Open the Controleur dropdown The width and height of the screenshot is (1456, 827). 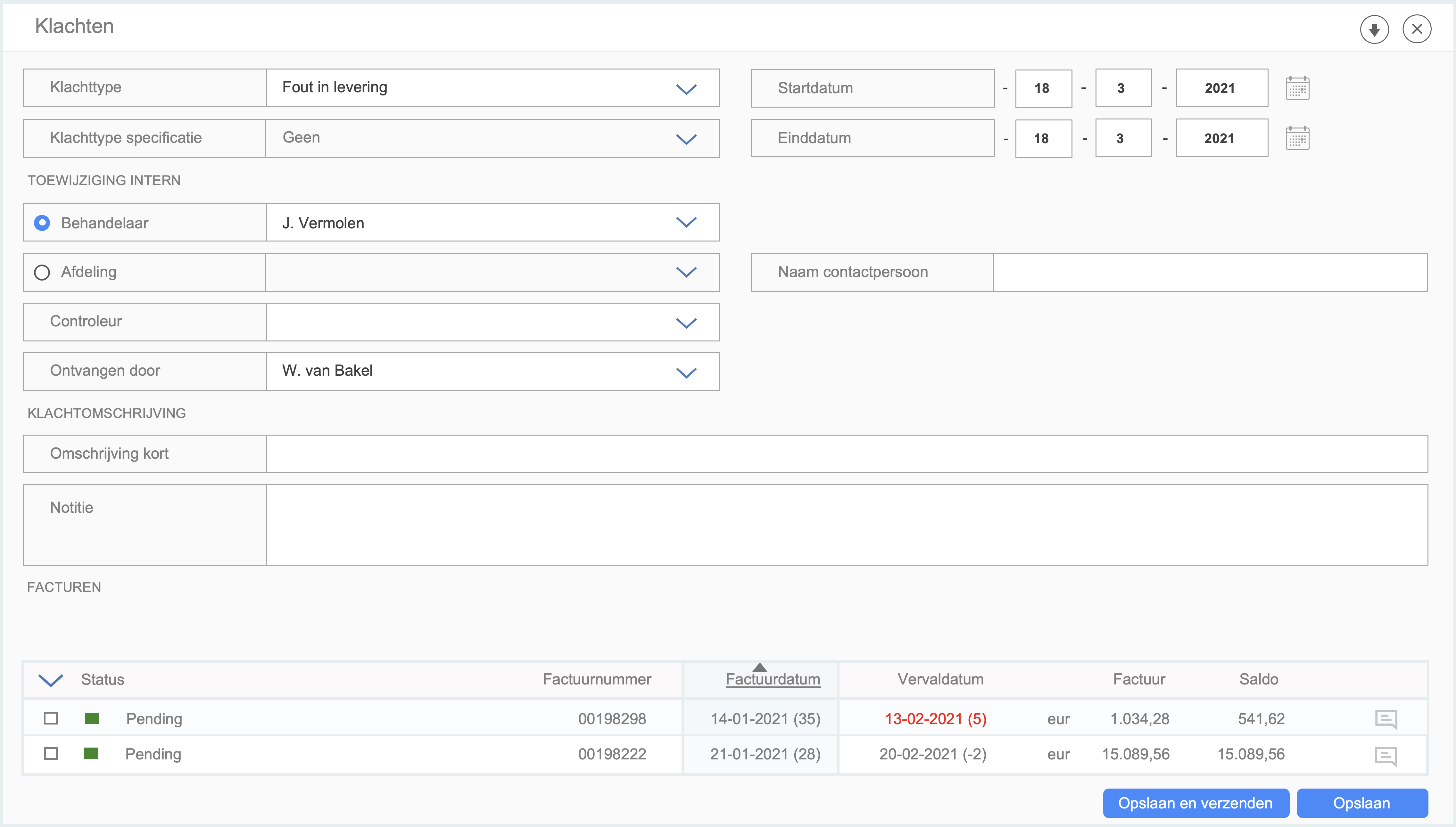click(686, 323)
